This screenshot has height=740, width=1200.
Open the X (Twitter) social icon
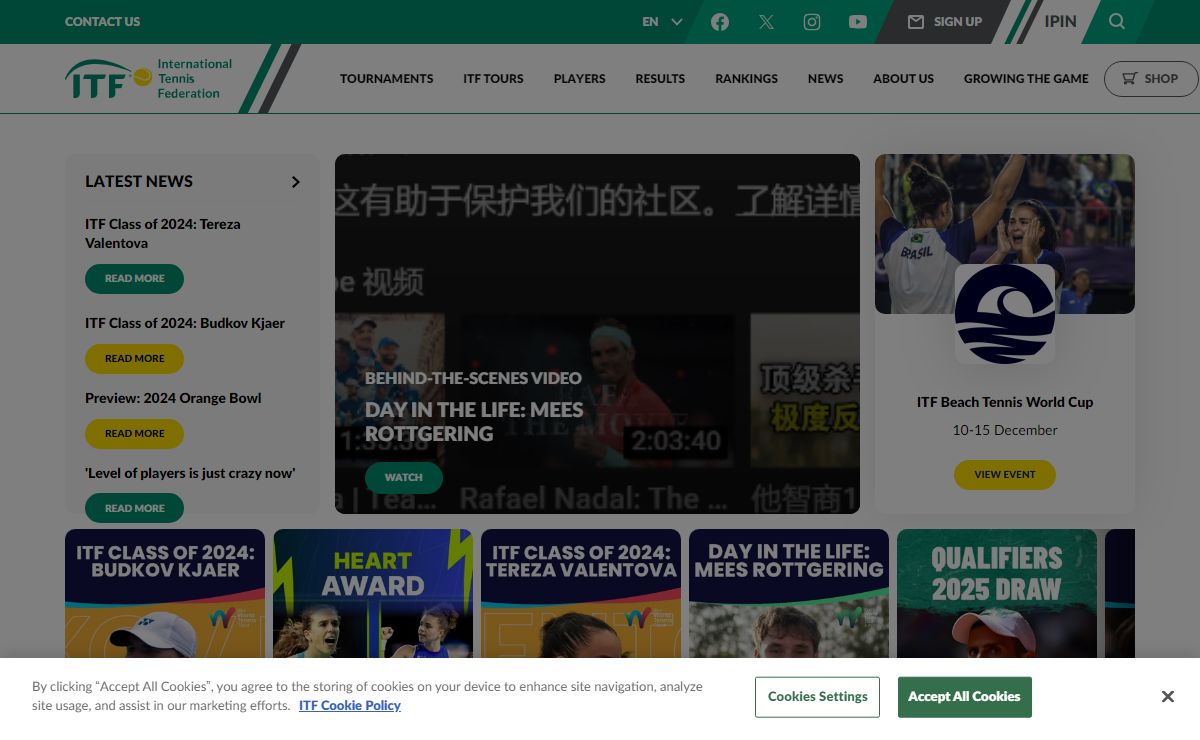(766, 22)
